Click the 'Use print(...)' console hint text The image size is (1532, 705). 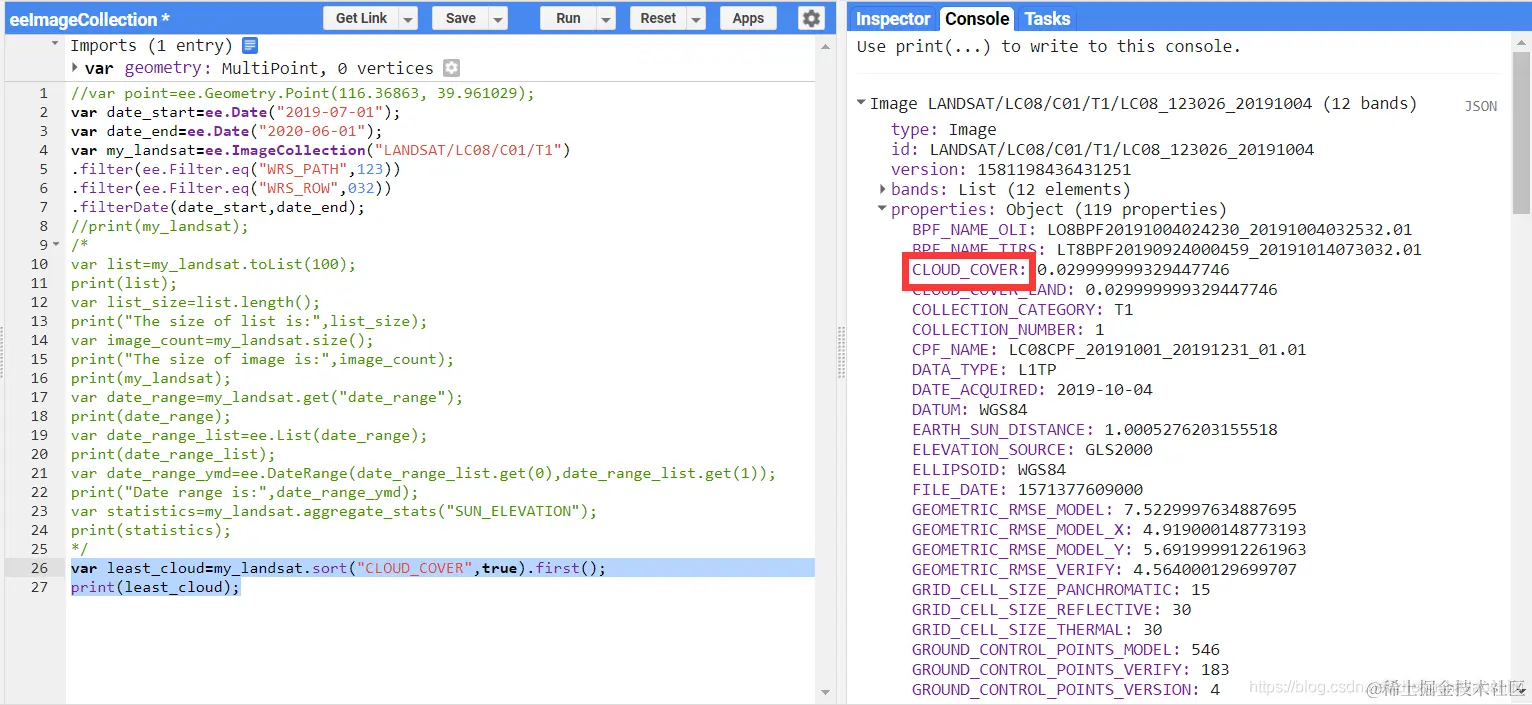[1048, 46]
